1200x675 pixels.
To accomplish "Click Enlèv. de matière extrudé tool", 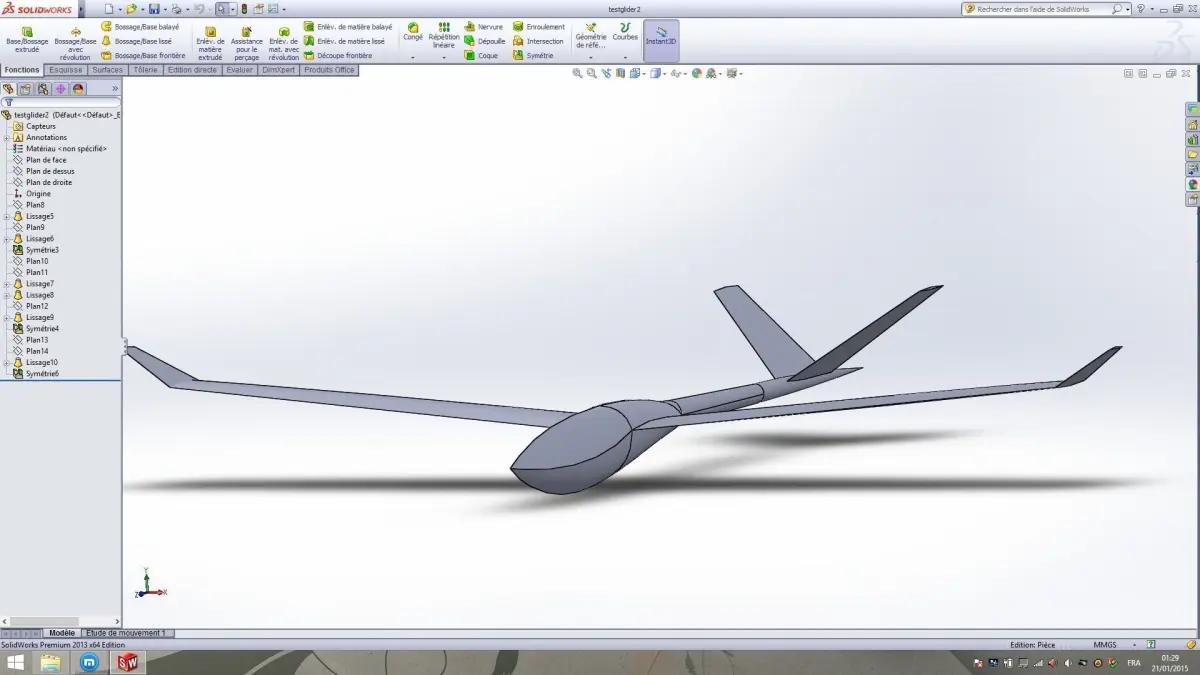I will tap(210, 44).
